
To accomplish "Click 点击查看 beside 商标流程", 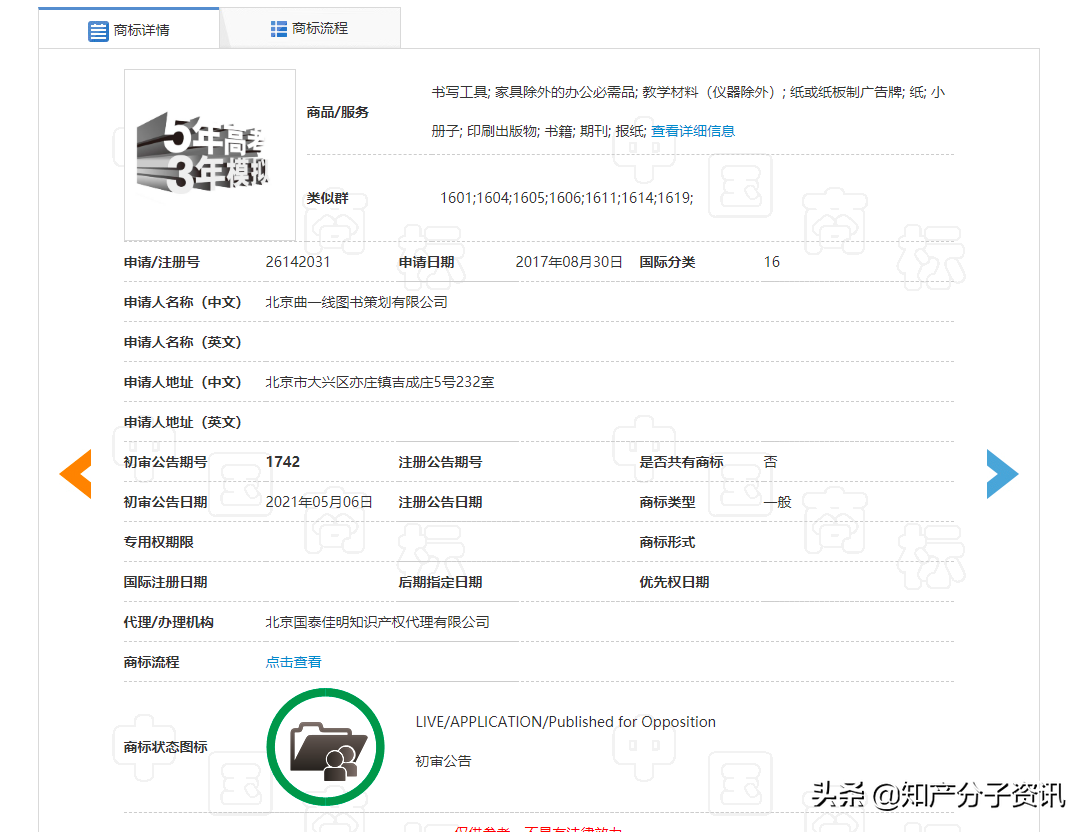I will 293,662.
